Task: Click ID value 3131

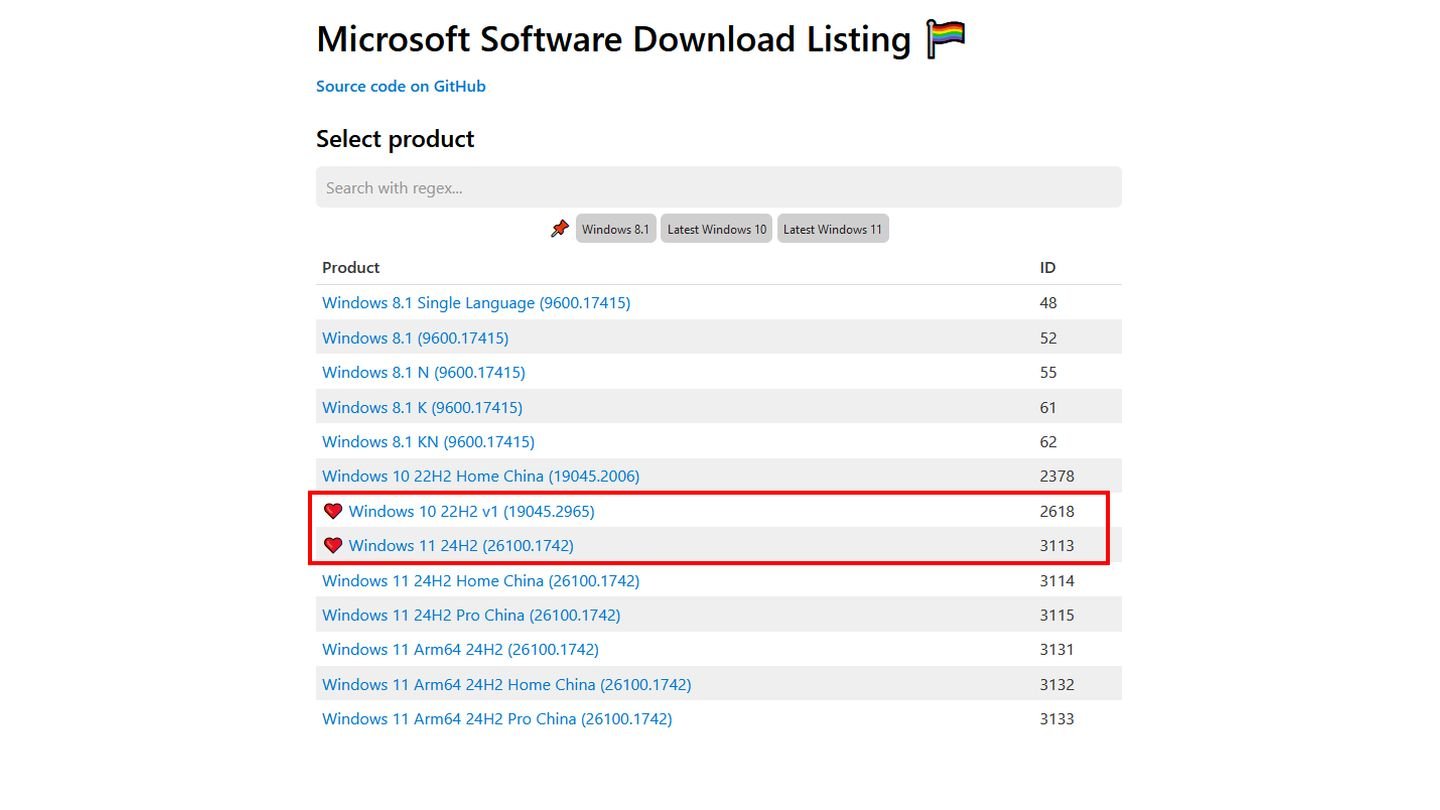Action: pos(1057,650)
